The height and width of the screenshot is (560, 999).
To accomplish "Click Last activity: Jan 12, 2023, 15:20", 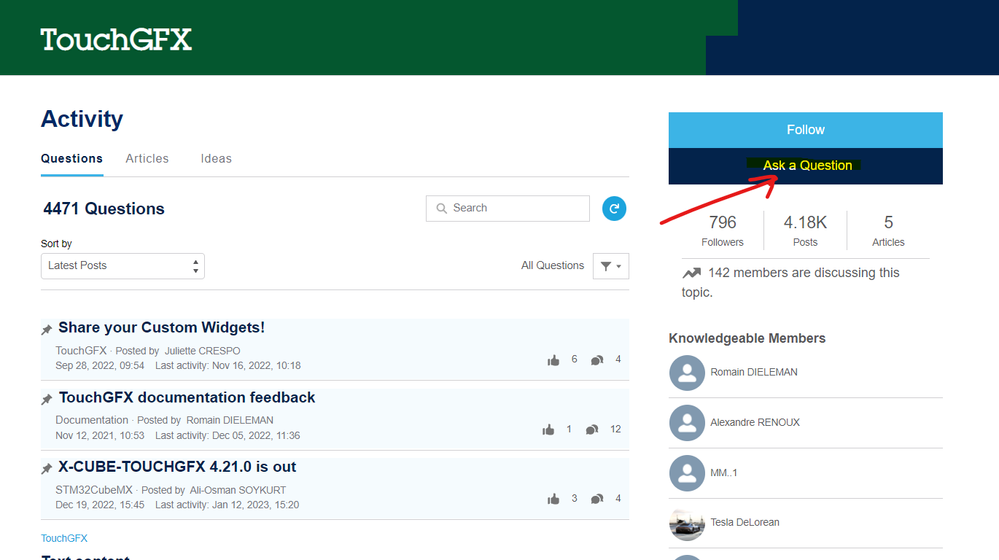I will 227,506.
